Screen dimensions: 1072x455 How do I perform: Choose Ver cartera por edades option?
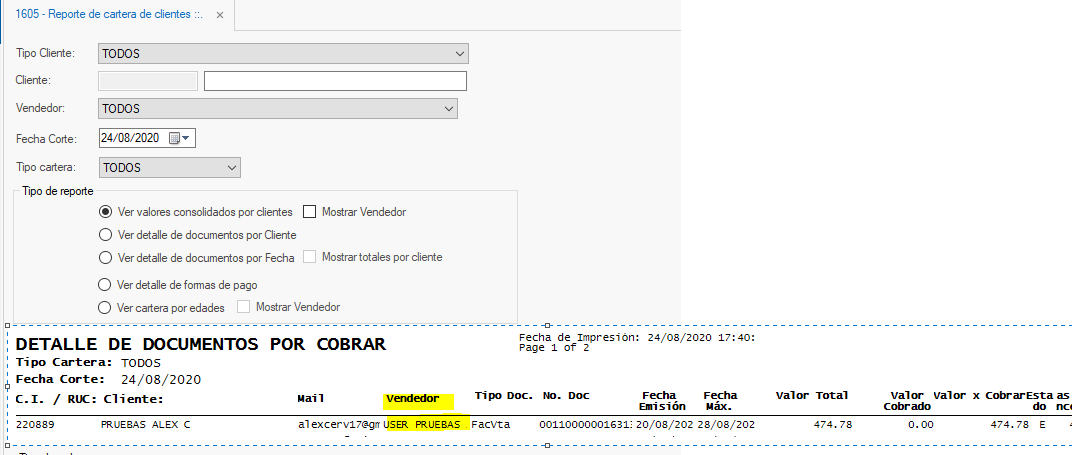click(x=105, y=308)
